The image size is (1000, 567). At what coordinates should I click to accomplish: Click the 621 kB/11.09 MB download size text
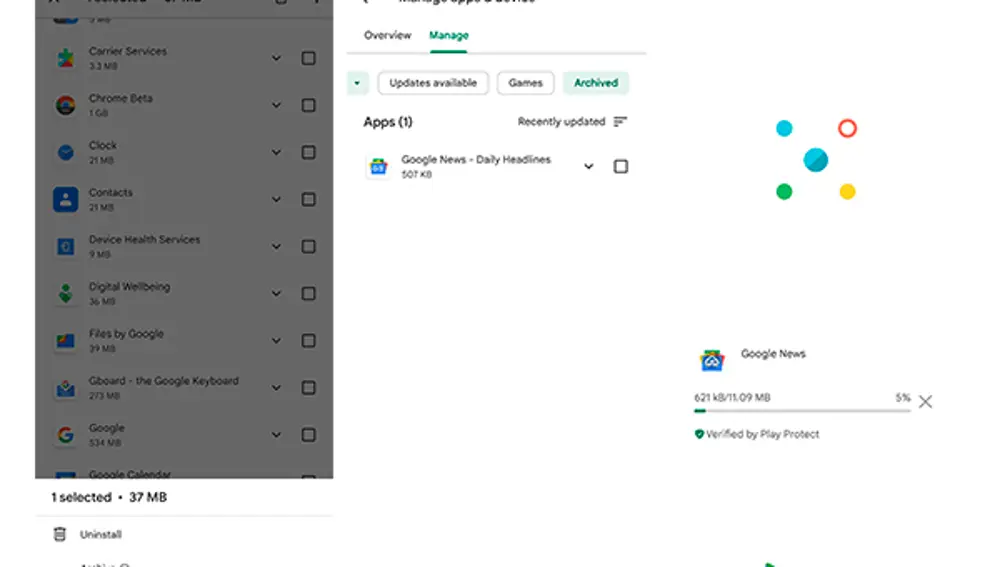[732, 397]
